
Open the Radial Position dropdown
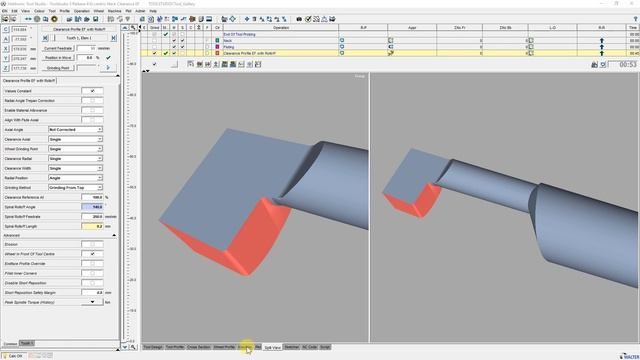tap(76, 178)
